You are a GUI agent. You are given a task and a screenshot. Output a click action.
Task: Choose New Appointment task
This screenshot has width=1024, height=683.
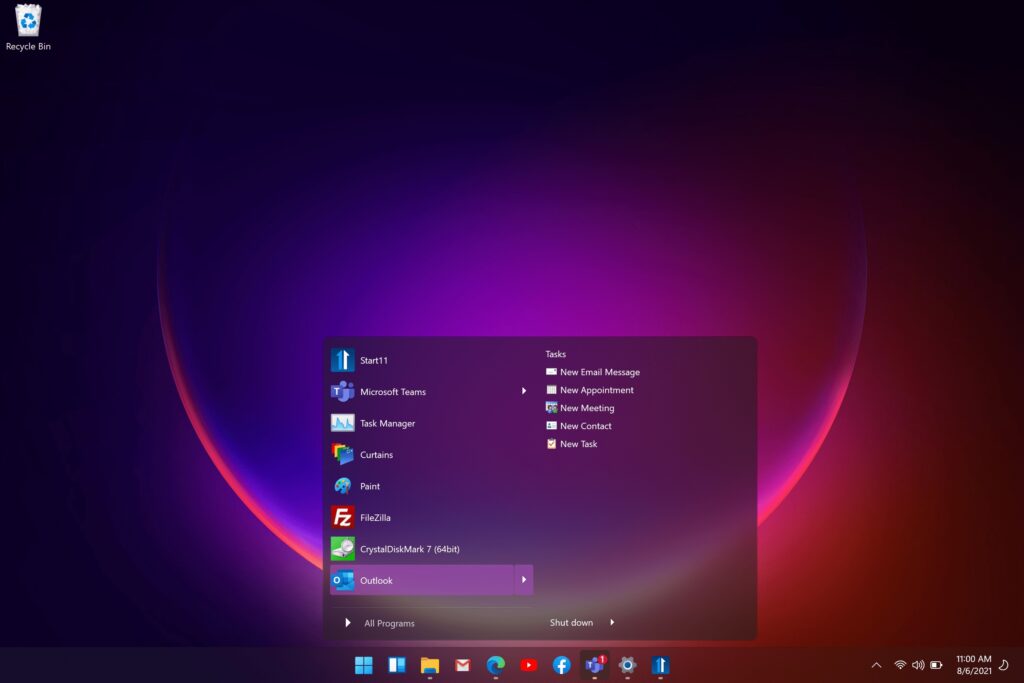point(590,390)
